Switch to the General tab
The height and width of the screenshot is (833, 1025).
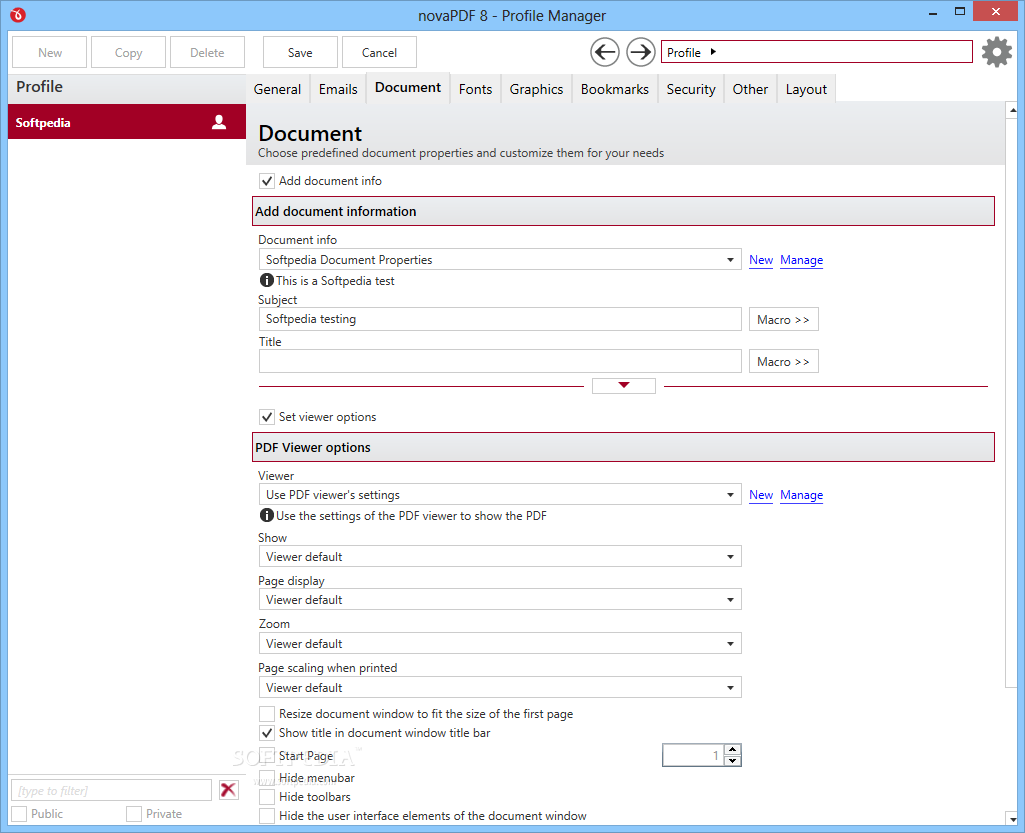[x=277, y=89]
